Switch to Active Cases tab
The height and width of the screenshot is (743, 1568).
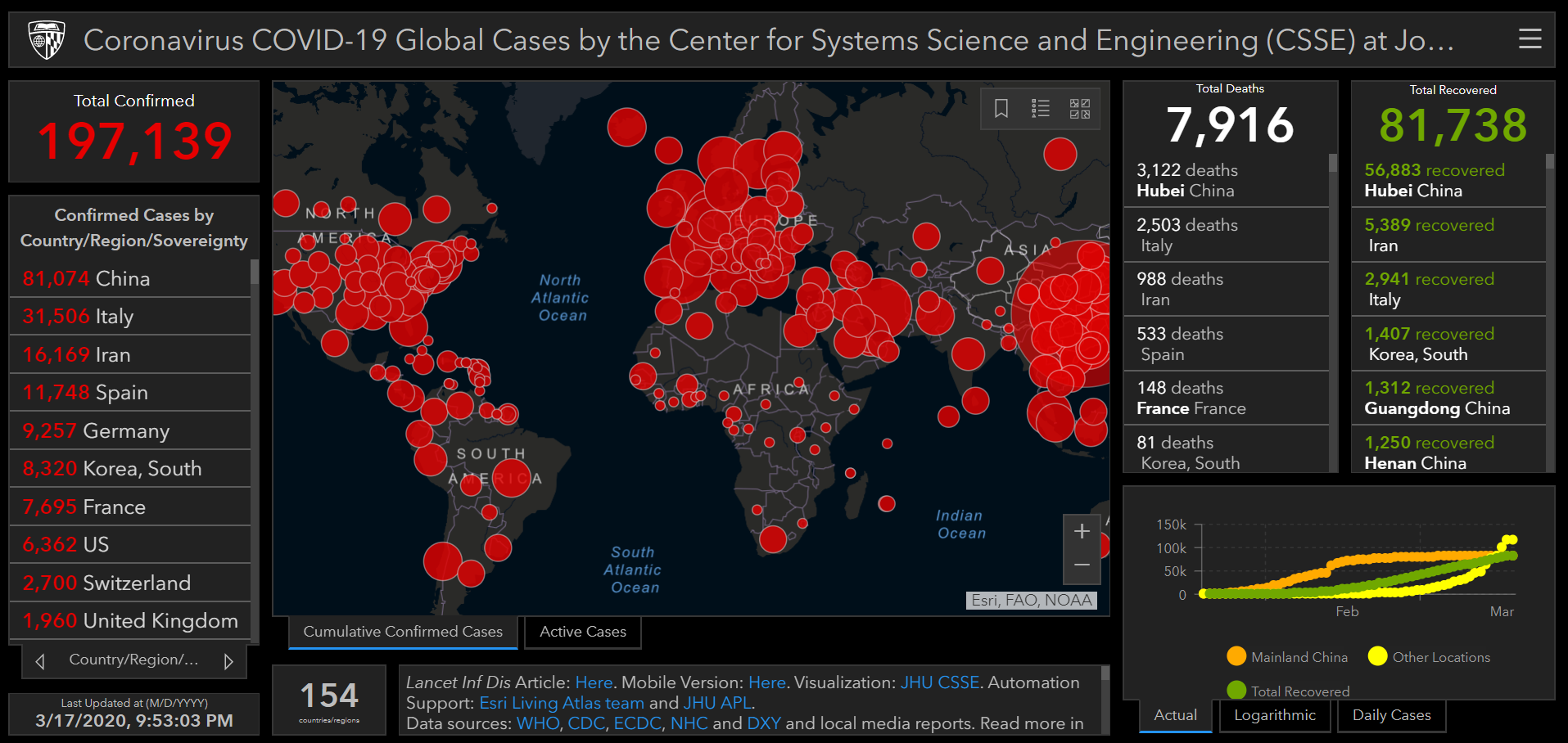tap(582, 632)
